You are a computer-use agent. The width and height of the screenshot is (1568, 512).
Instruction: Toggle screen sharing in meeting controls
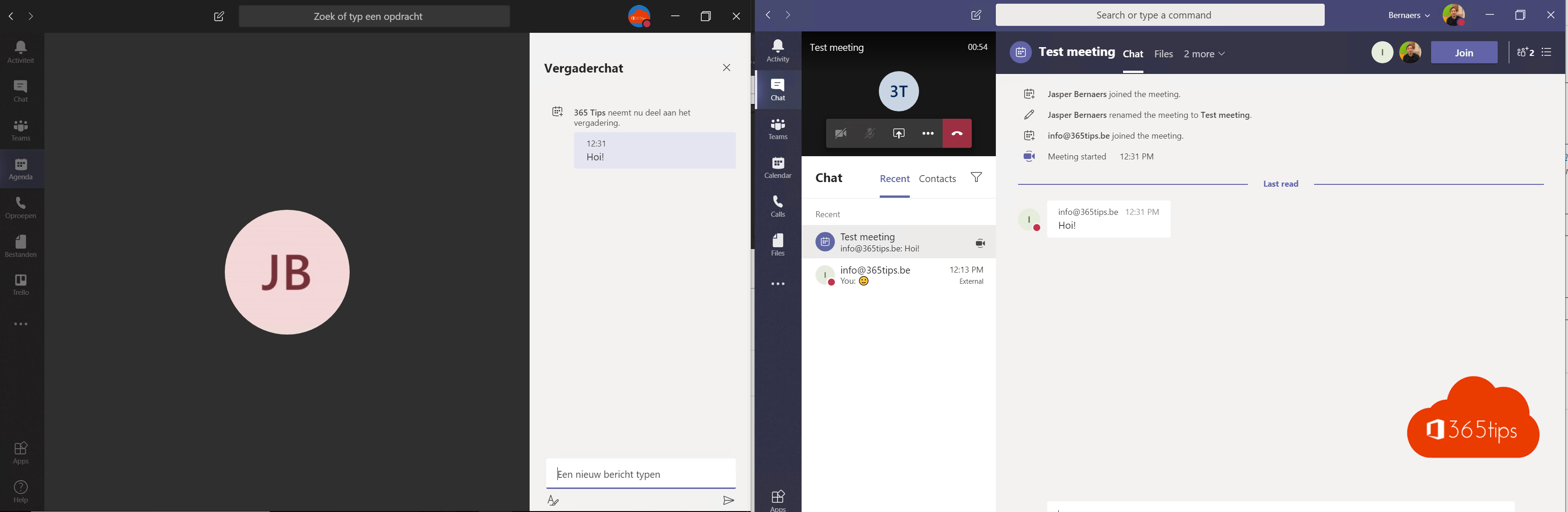coord(898,133)
